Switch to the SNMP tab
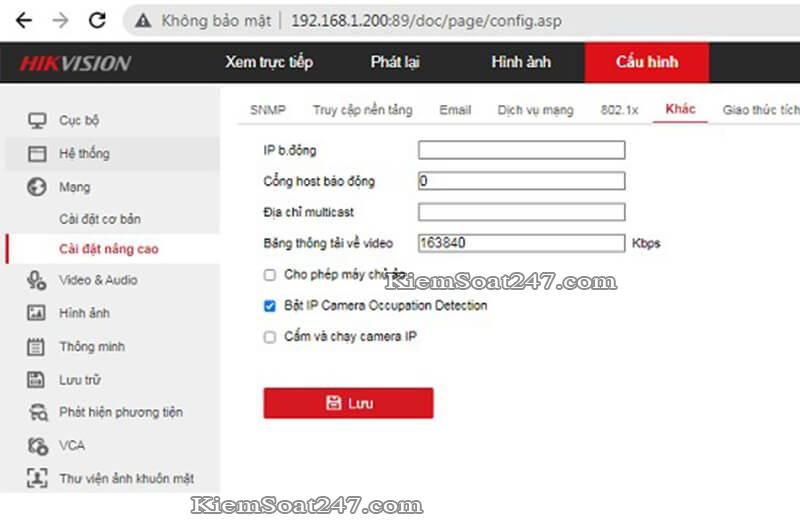Viewport: 800px width, 524px height. click(x=268, y=110)
